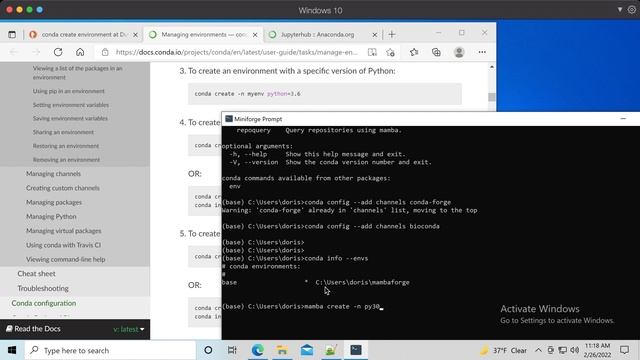Open 'Saving environment variables' link
The image size is (640, 360).
click(70, 118)
